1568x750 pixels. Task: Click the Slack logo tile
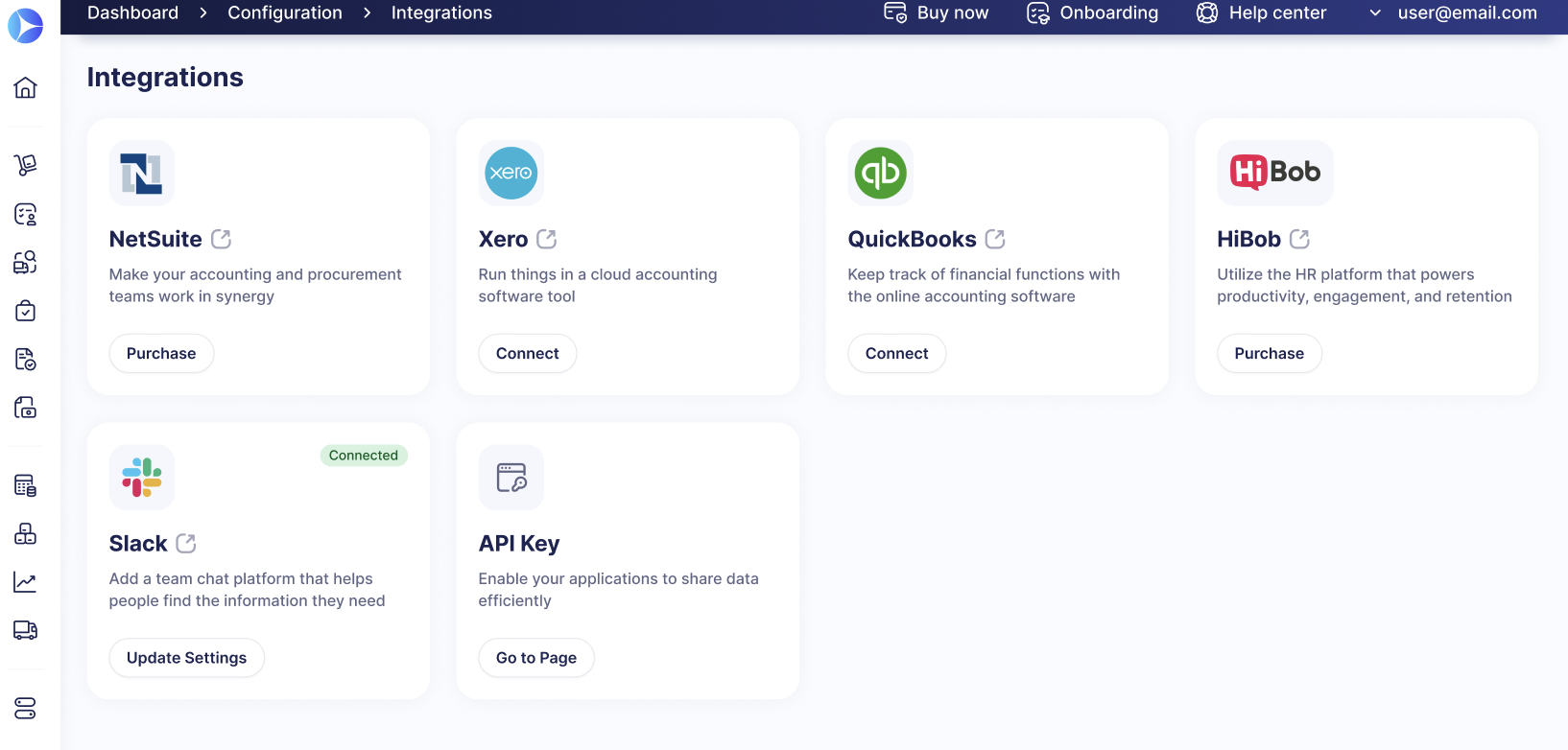pyautogui.click(x=142, y=478)
